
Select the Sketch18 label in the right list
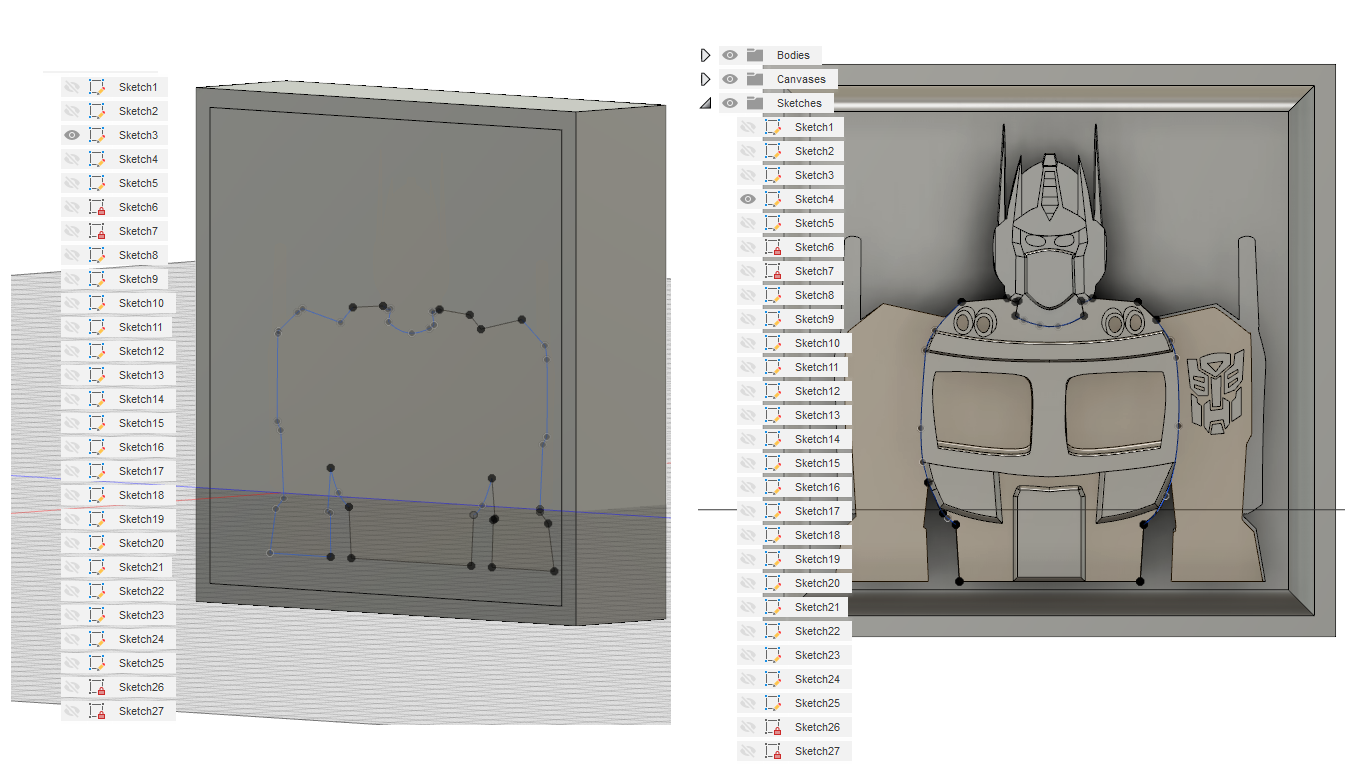(x=817, y=535)
